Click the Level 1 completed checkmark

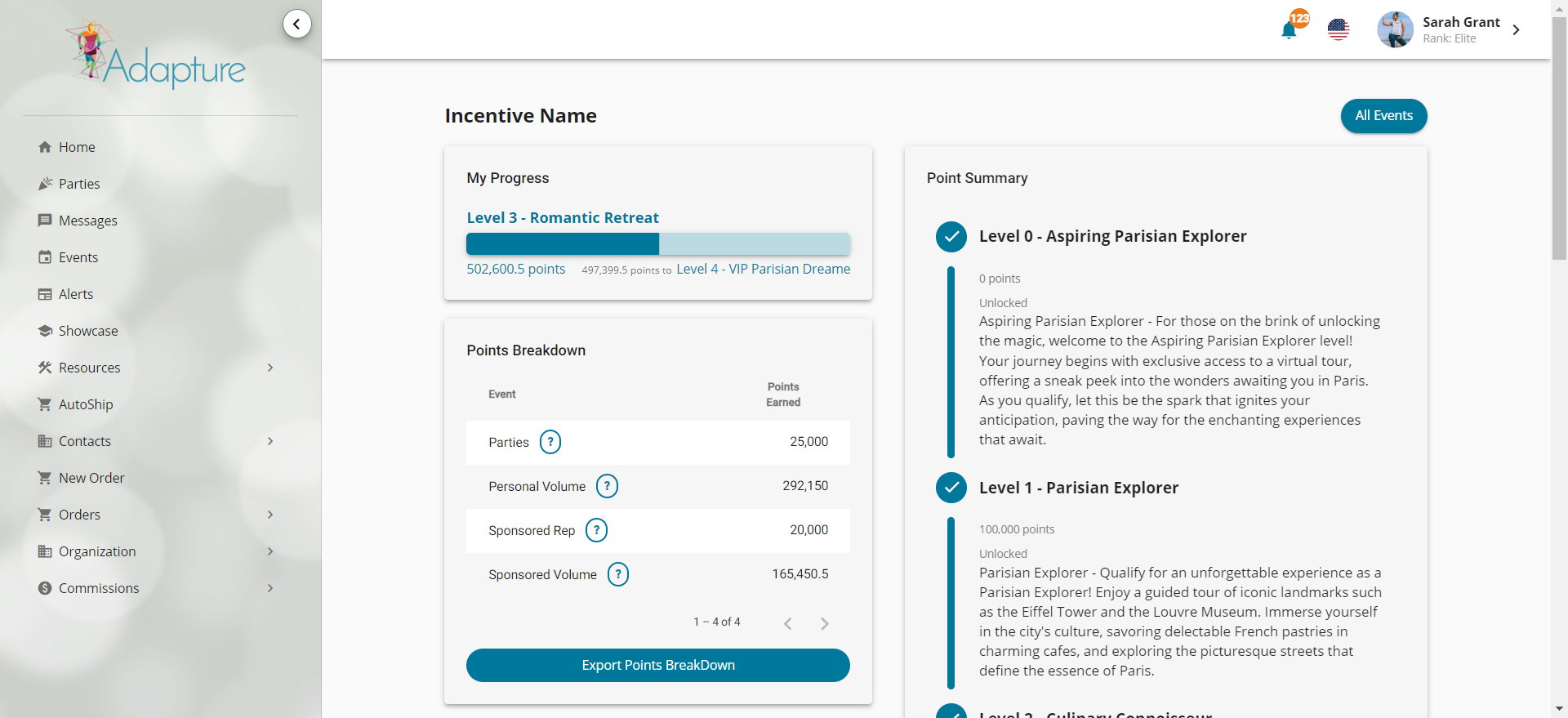[x=951, y=488]
